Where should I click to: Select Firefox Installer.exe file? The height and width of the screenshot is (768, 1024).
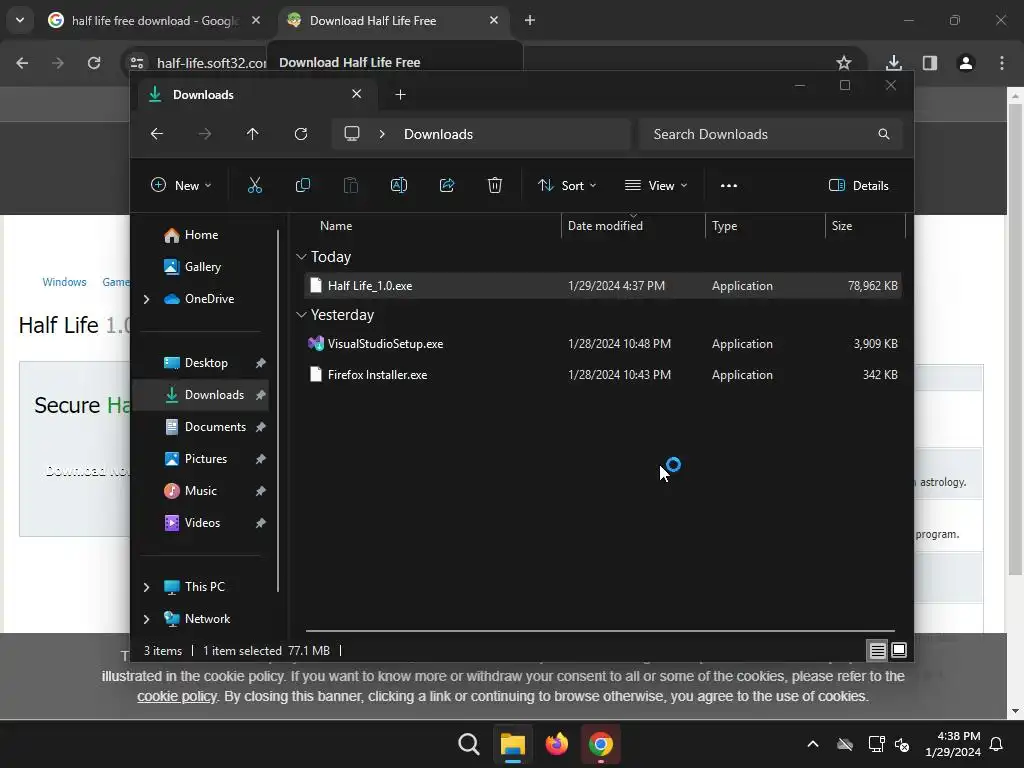click(603, 375)
